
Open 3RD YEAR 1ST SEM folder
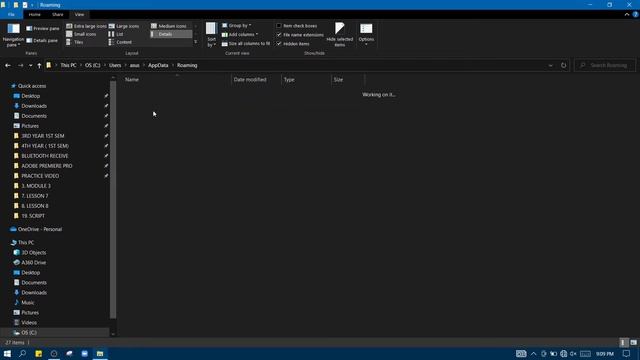(x=42, y=136)
